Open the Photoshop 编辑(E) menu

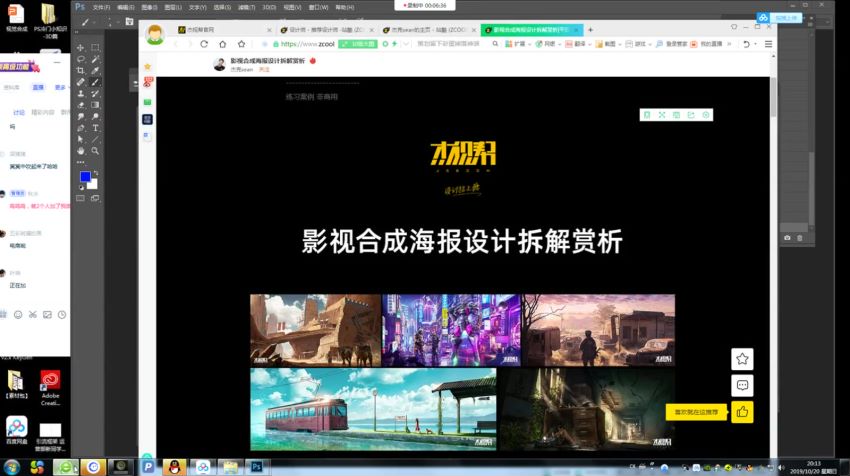point(125,7)
